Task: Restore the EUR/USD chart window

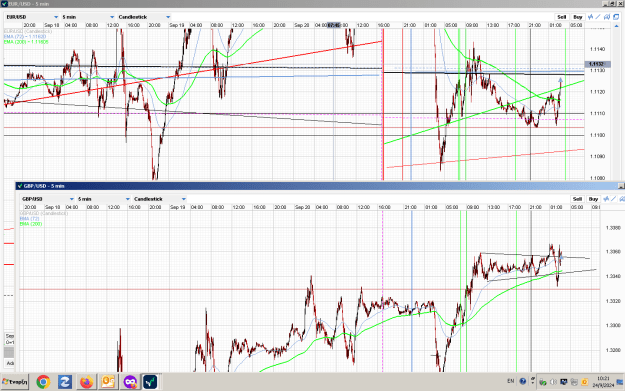Action: (614, 4)
